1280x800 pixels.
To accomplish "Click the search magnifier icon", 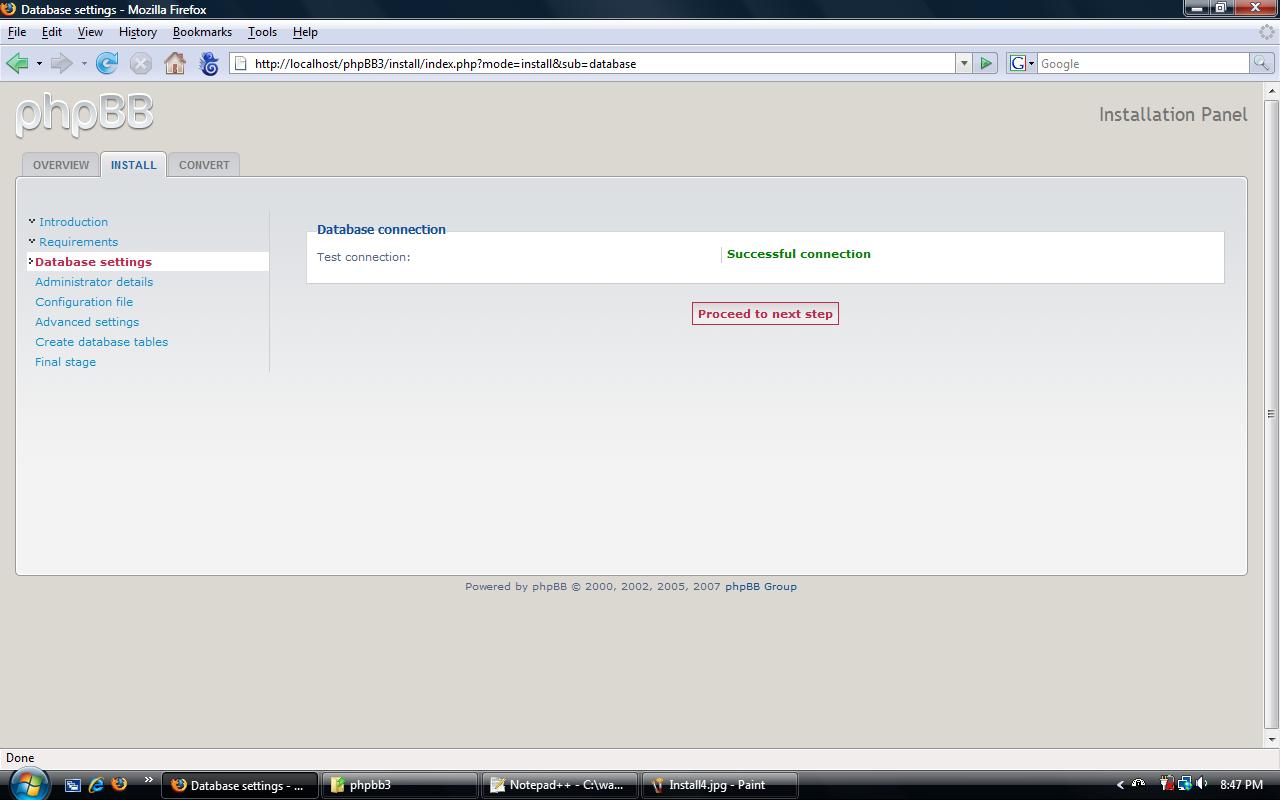I will point(1262,64).
